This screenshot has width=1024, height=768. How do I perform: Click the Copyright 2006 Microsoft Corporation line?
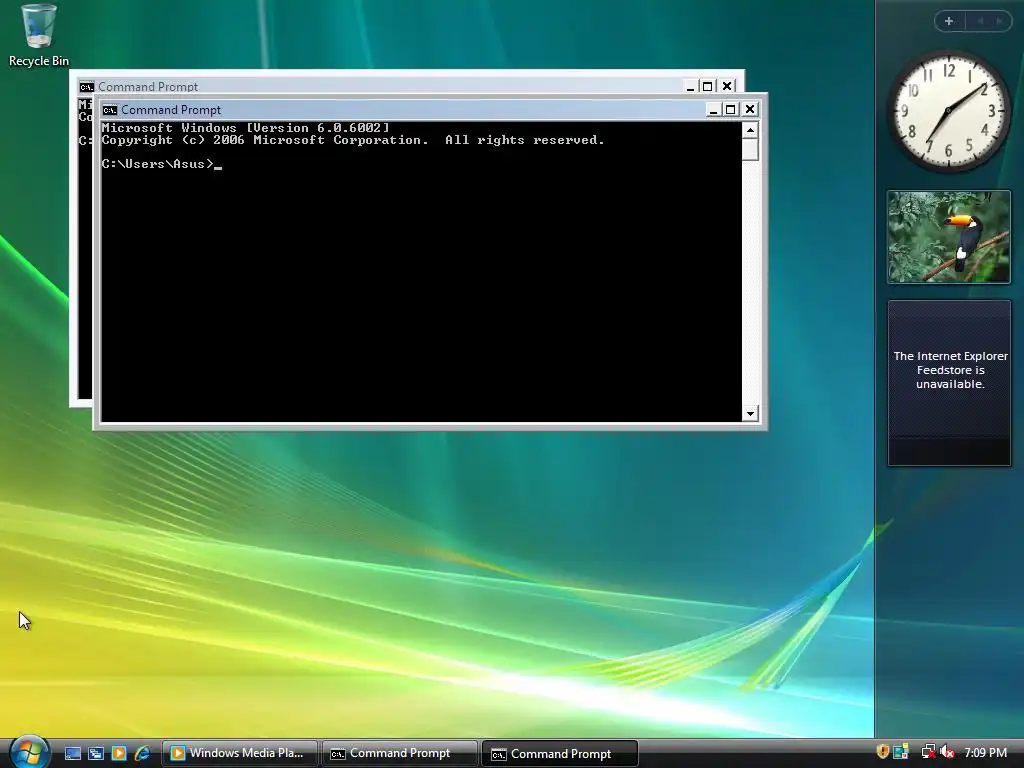(x=353, y=140)
